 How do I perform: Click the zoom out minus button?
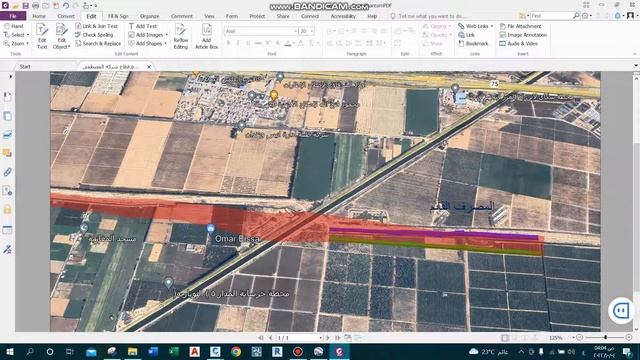tap(580, 338)
